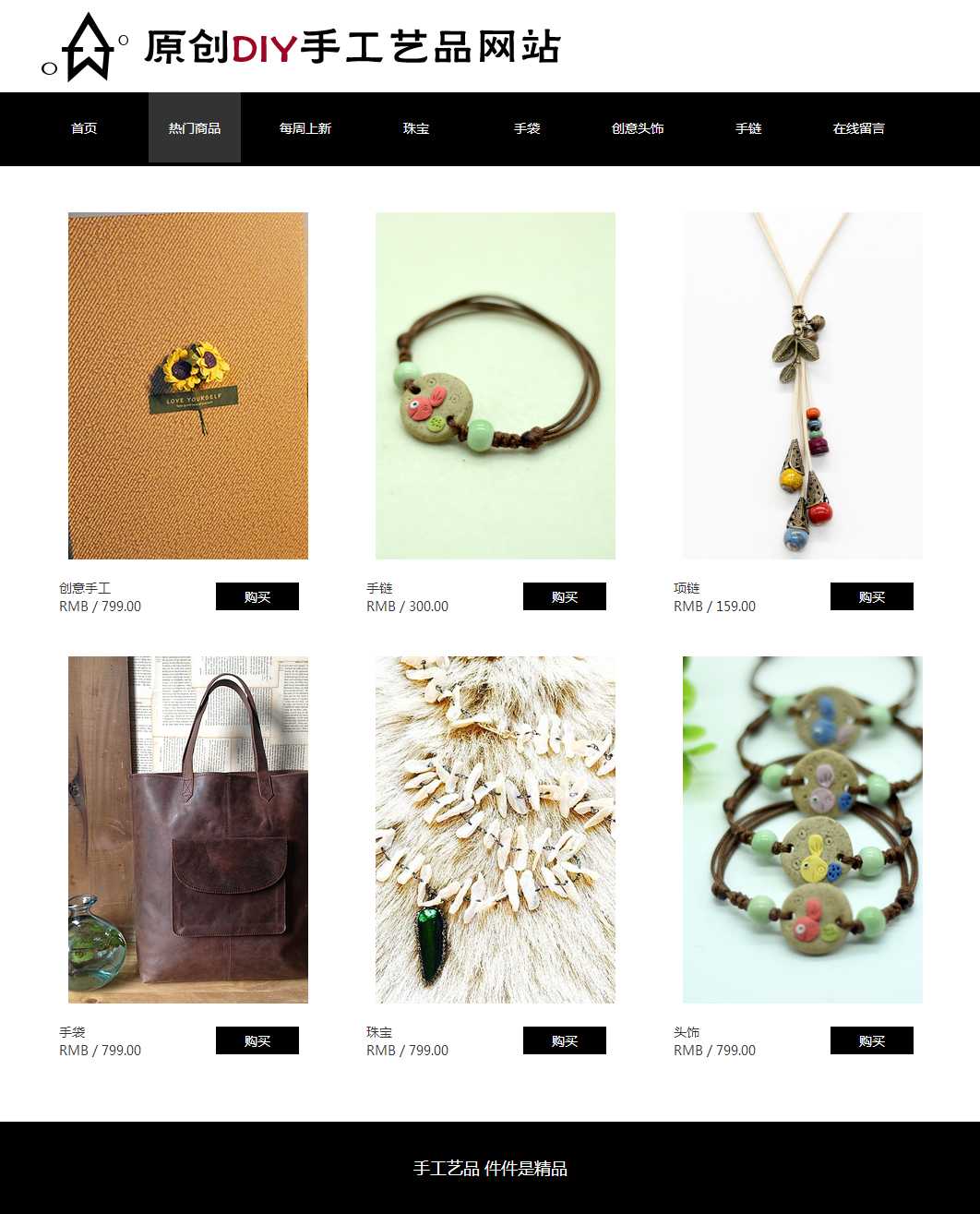
Task: Click the site logo icon
Action: click(85, 47)
